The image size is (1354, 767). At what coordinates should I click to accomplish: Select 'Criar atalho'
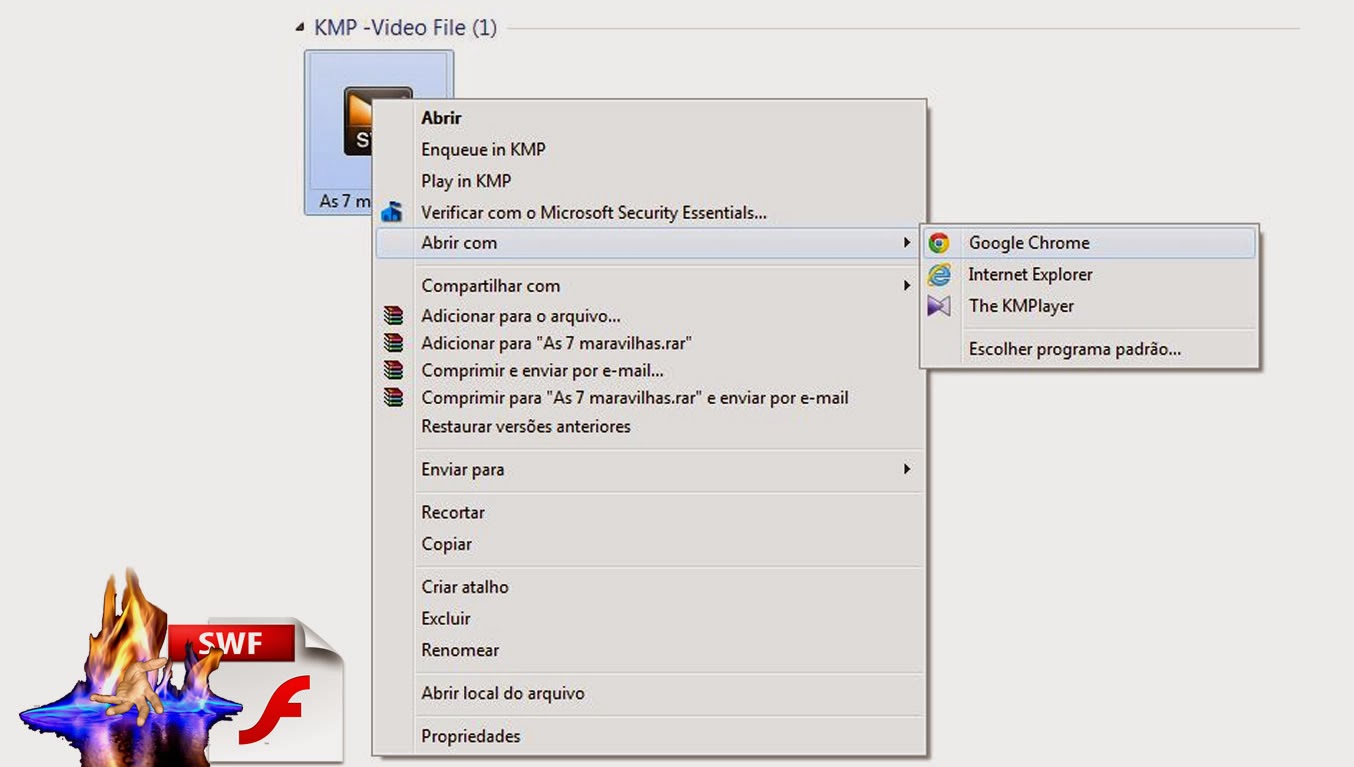(x=465, y=587)
